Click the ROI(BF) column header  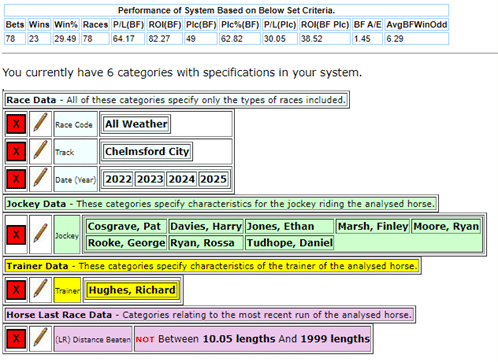(x=165, y=24)
